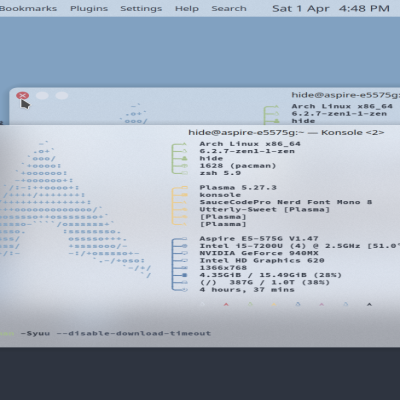Click the background window title 'hide@aspire-e5575g'
Viewport: 400px width, 400px height.
click(346, 95)
